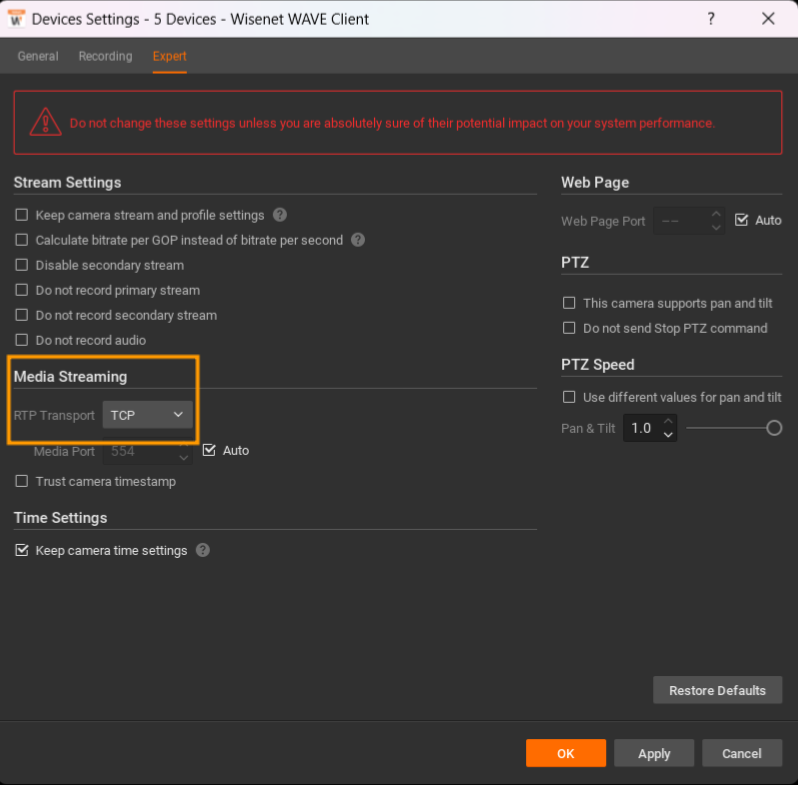Click Restore Defaults button
This screenshot has height=785, width=798.
[x=718, y=690]
